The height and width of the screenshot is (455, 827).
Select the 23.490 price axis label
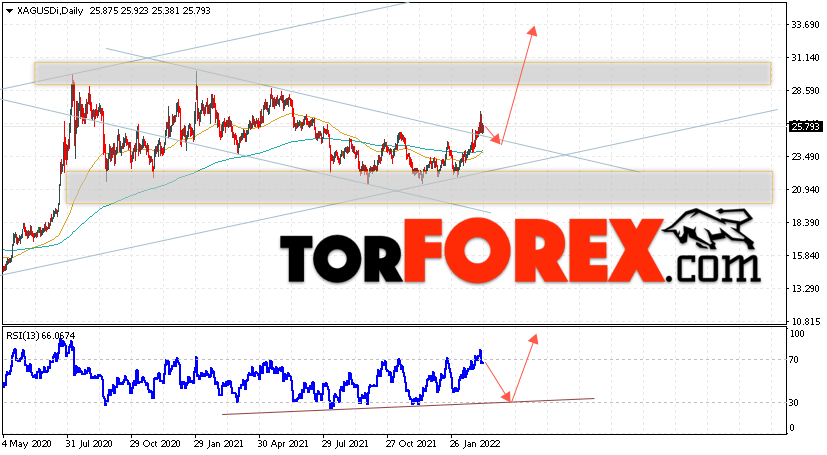805,157
